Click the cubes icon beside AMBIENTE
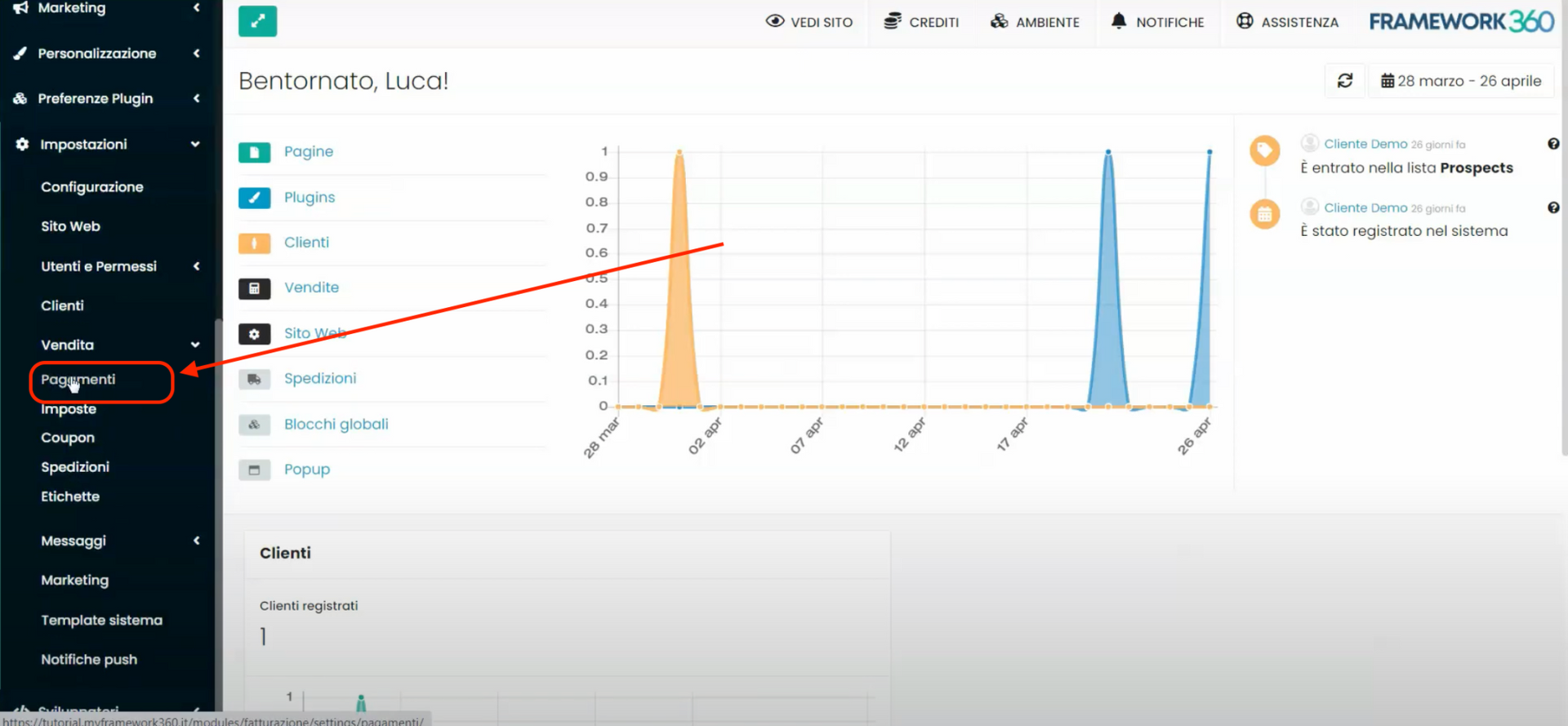This screenshot has width=1568, height=726. [x=999, y=21]
